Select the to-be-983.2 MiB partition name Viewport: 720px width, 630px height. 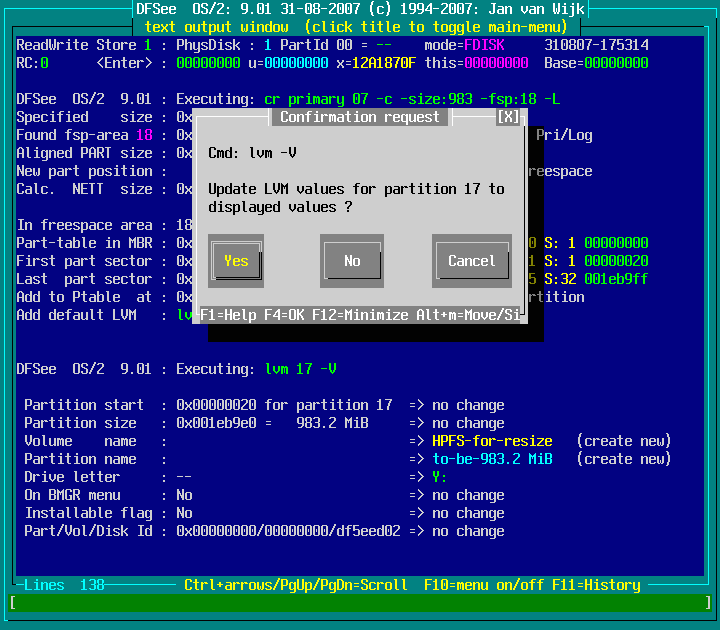tap(492, 459)
